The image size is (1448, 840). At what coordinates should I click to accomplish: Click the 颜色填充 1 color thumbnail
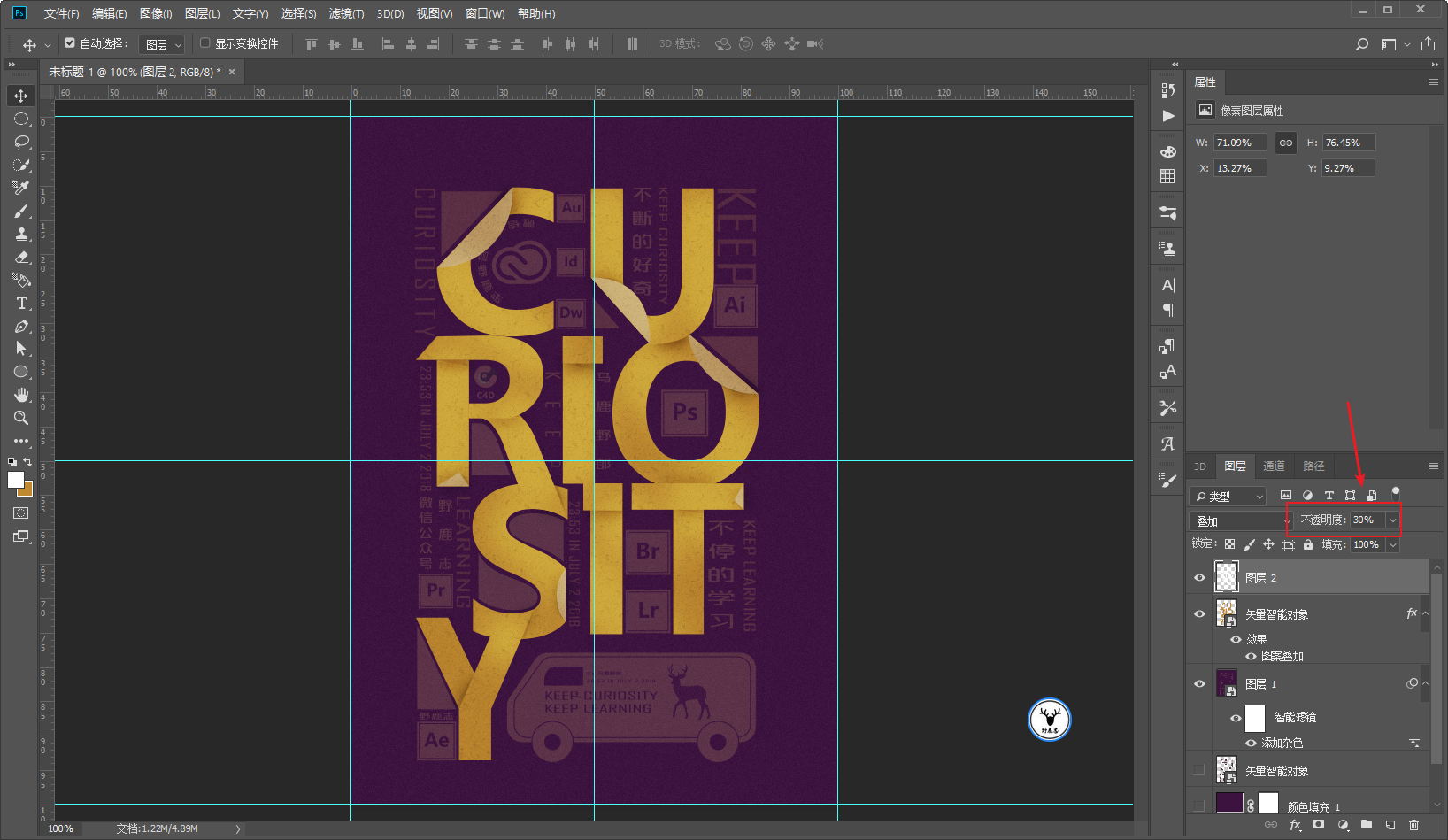1229,804
